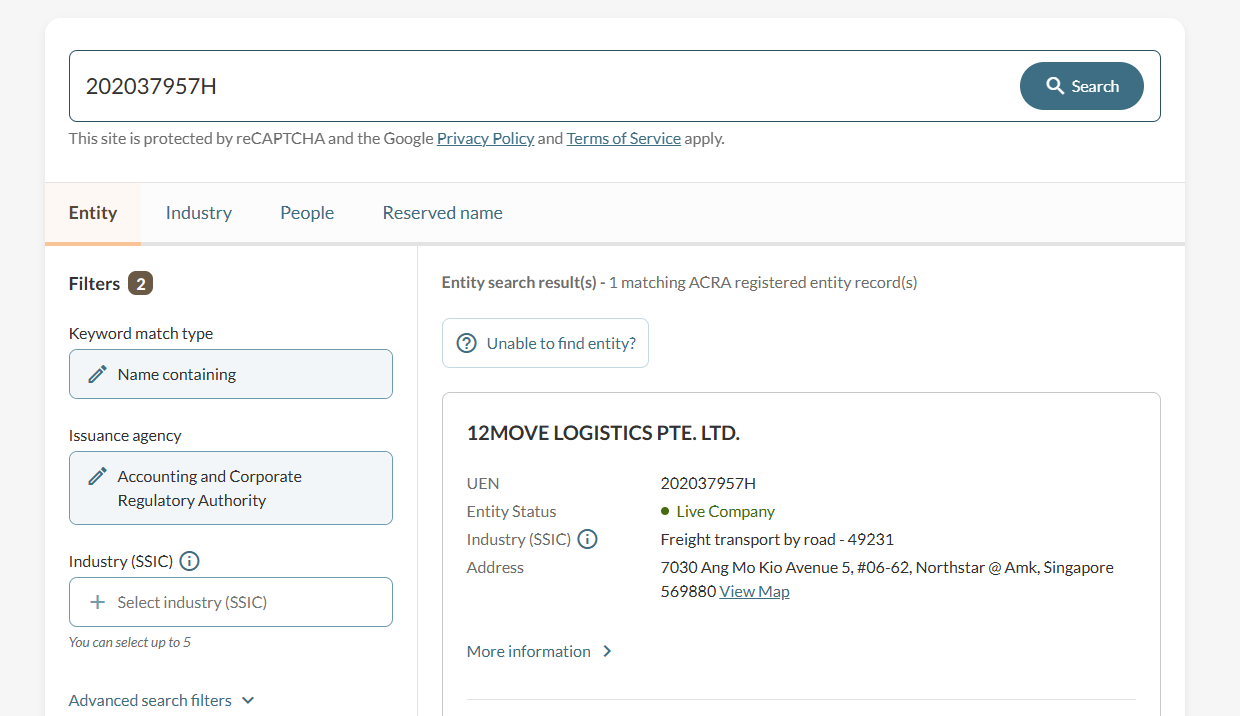Click the 1 matching ACRA registered entity record(s) text

(x=763, y=282)
